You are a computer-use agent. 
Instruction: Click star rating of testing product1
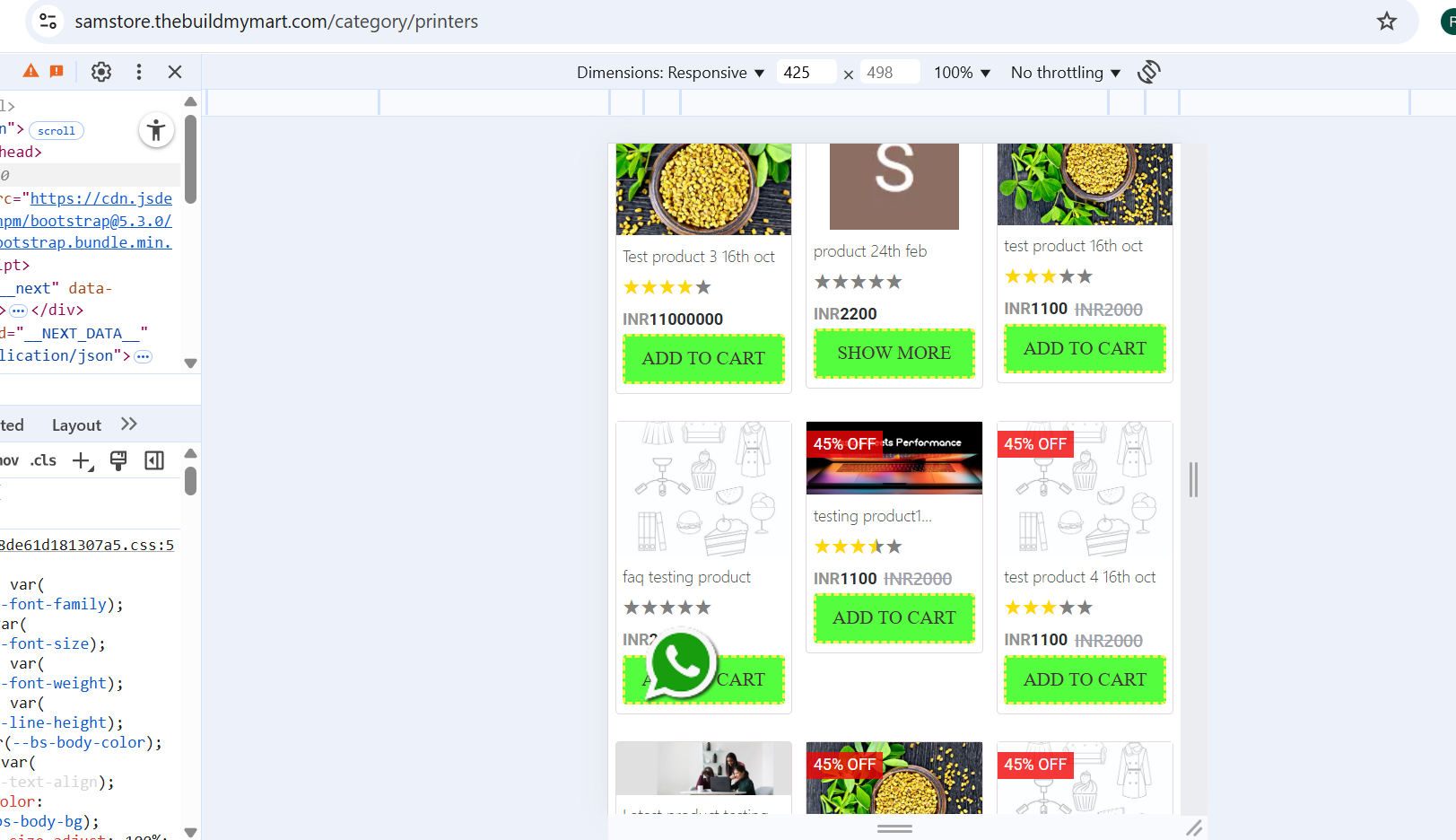coord(858,547)
